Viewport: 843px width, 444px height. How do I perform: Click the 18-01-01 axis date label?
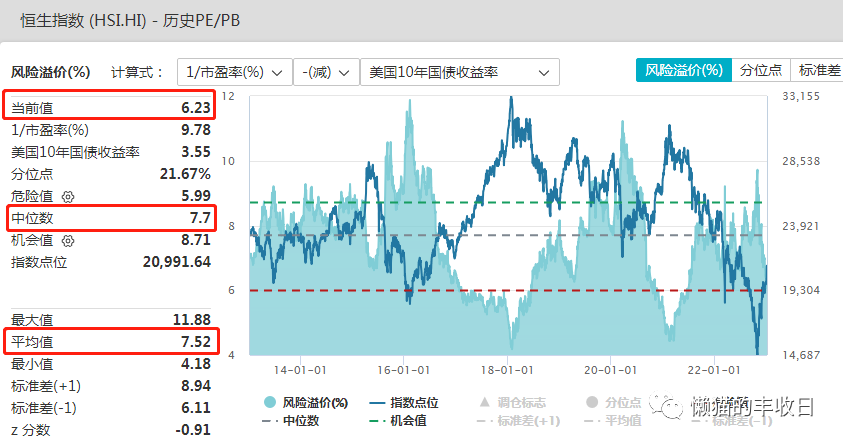[507, 370]
